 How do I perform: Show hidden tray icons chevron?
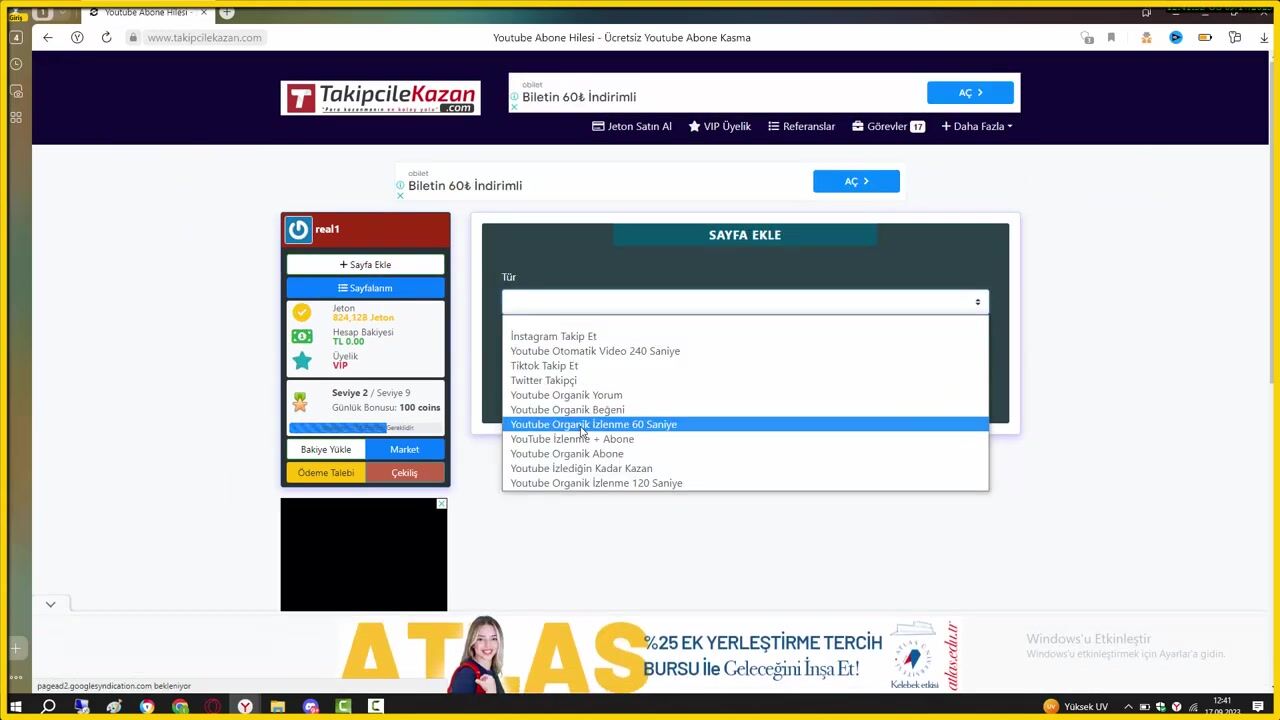(x=1128, y=707)
